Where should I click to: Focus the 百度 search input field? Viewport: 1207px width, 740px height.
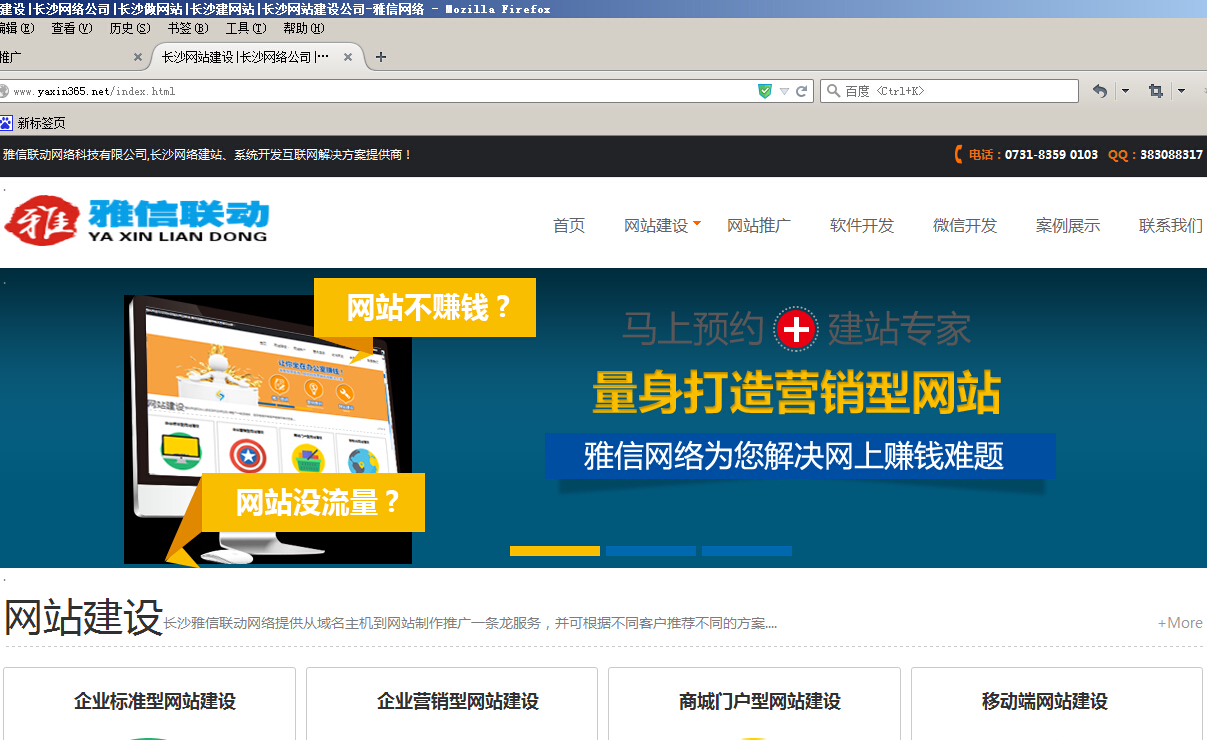pyautogui.click(x=955, y=91)
